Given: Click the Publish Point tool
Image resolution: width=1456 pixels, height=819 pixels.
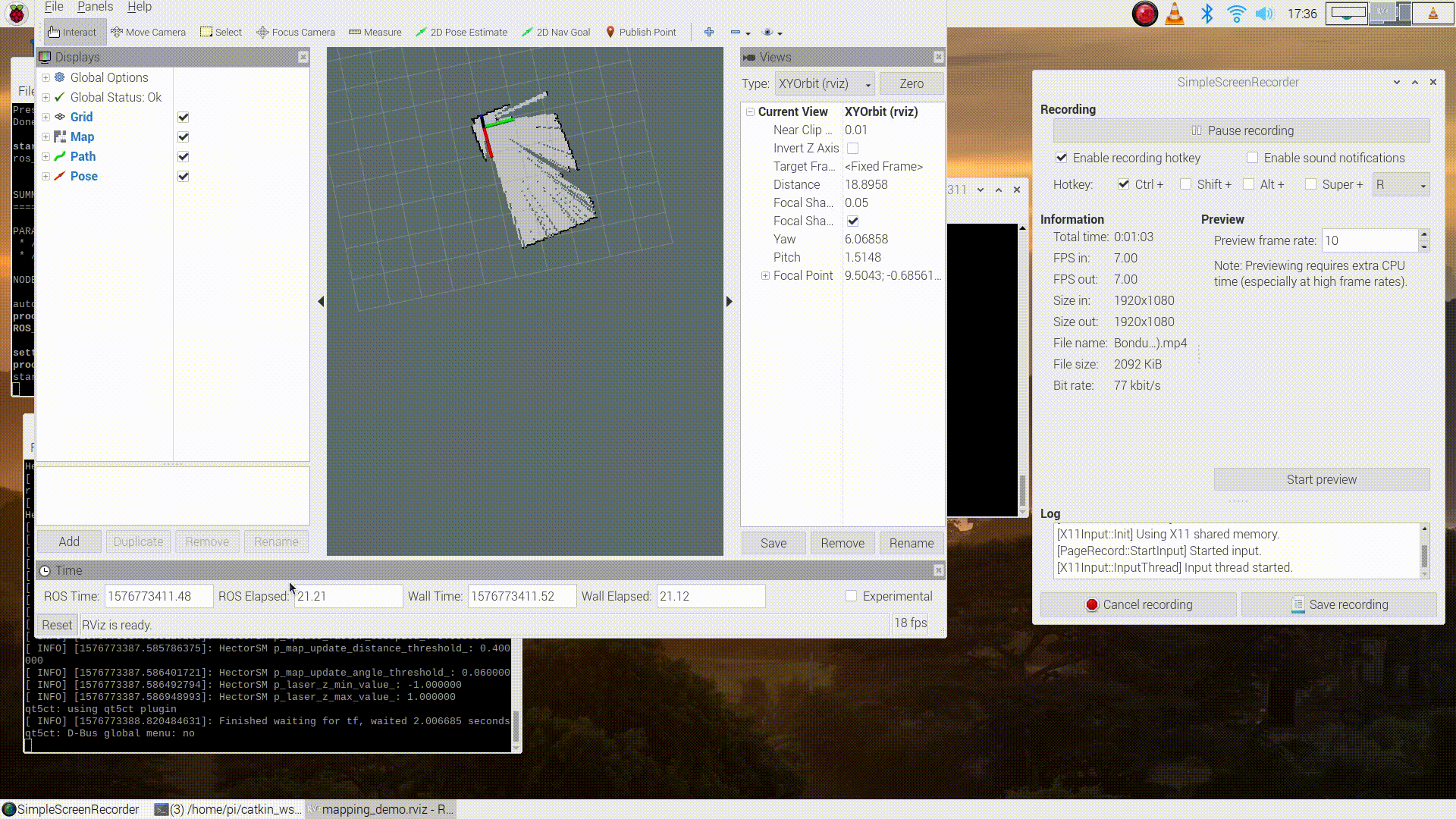Looking at the screenshot, I should 640,32.
